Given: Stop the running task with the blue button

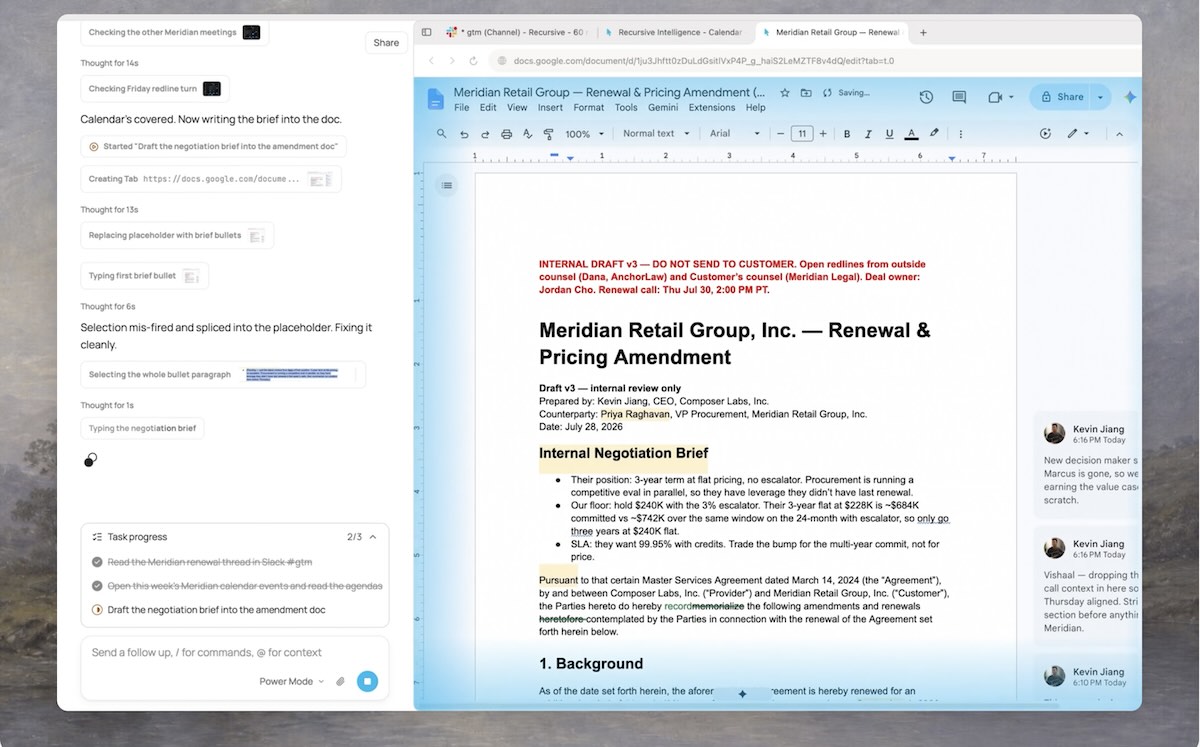Looking at the screenshot, I should [x=367, y=681].
